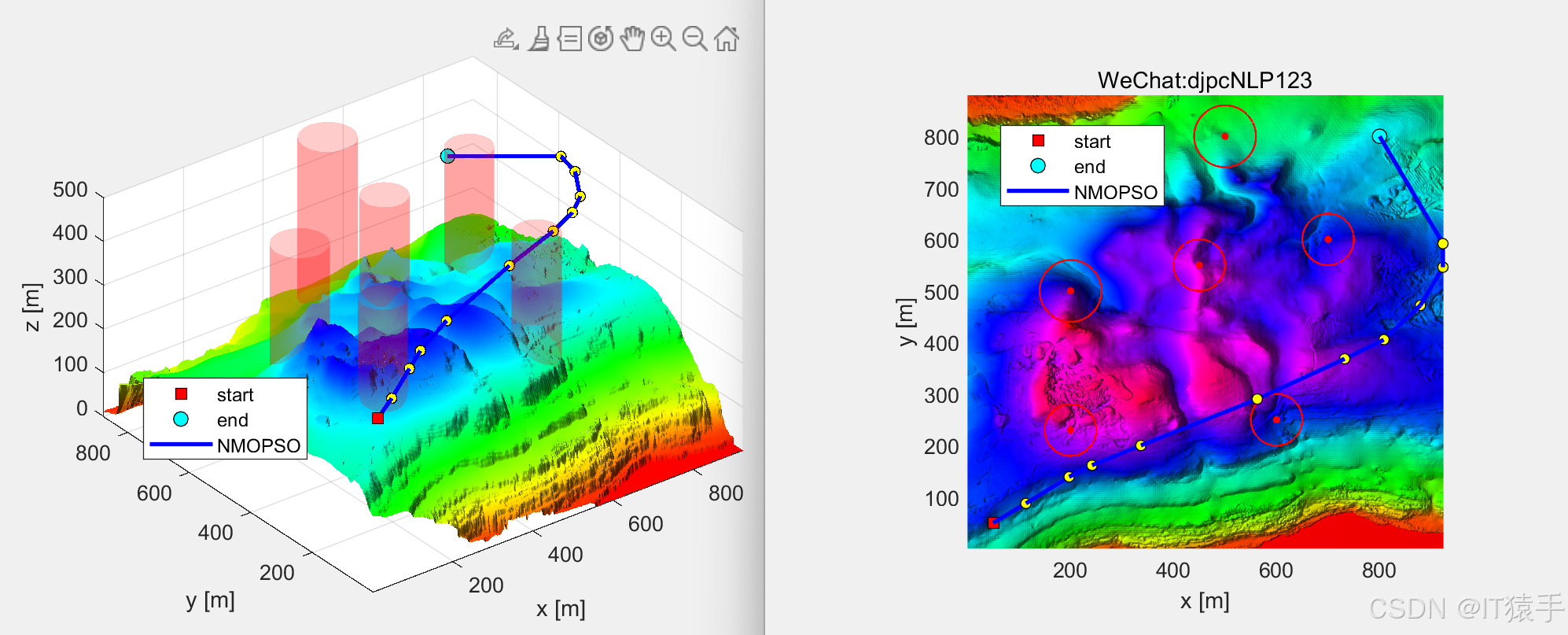The height and width of the screenshot is (635, 1568).
Task: Activate the Zoom Out magnifier
Action: 694,39
